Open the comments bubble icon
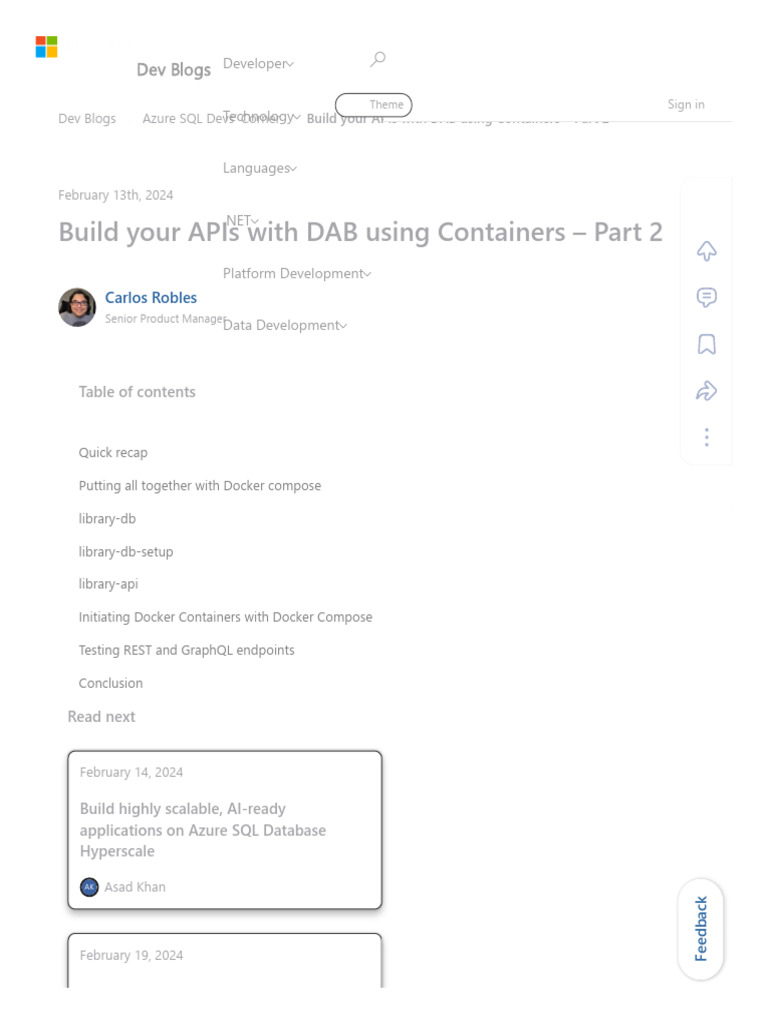 tap(706, 297)
